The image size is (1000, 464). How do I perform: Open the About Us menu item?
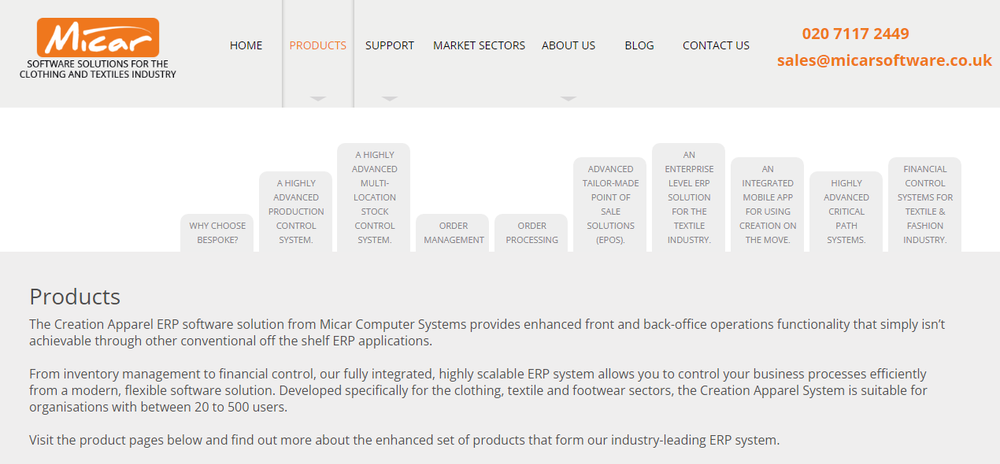[x=568, y=45]
